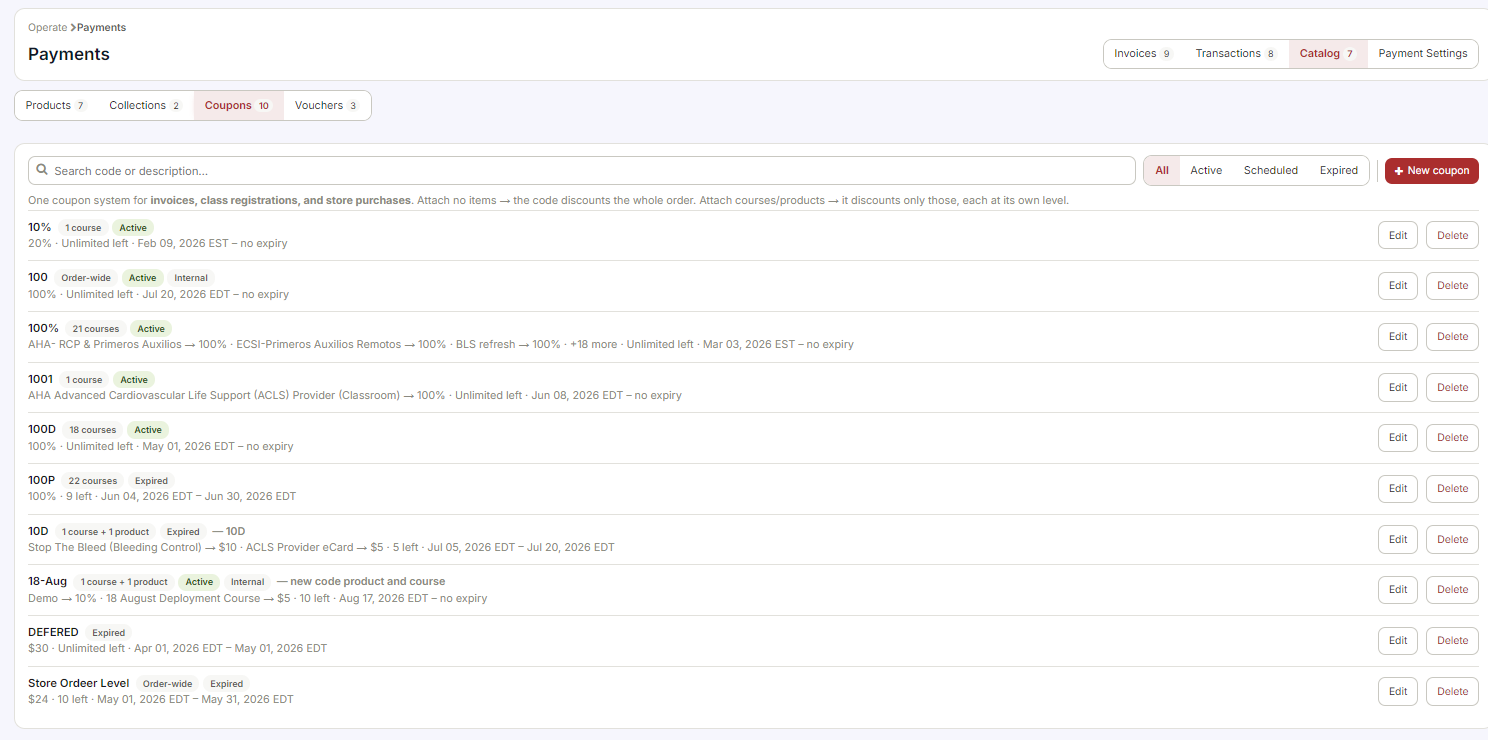Viewport: 1488px width, 740px height.
Task: Edit the 1001 coupon
Action: [1398, 388]
